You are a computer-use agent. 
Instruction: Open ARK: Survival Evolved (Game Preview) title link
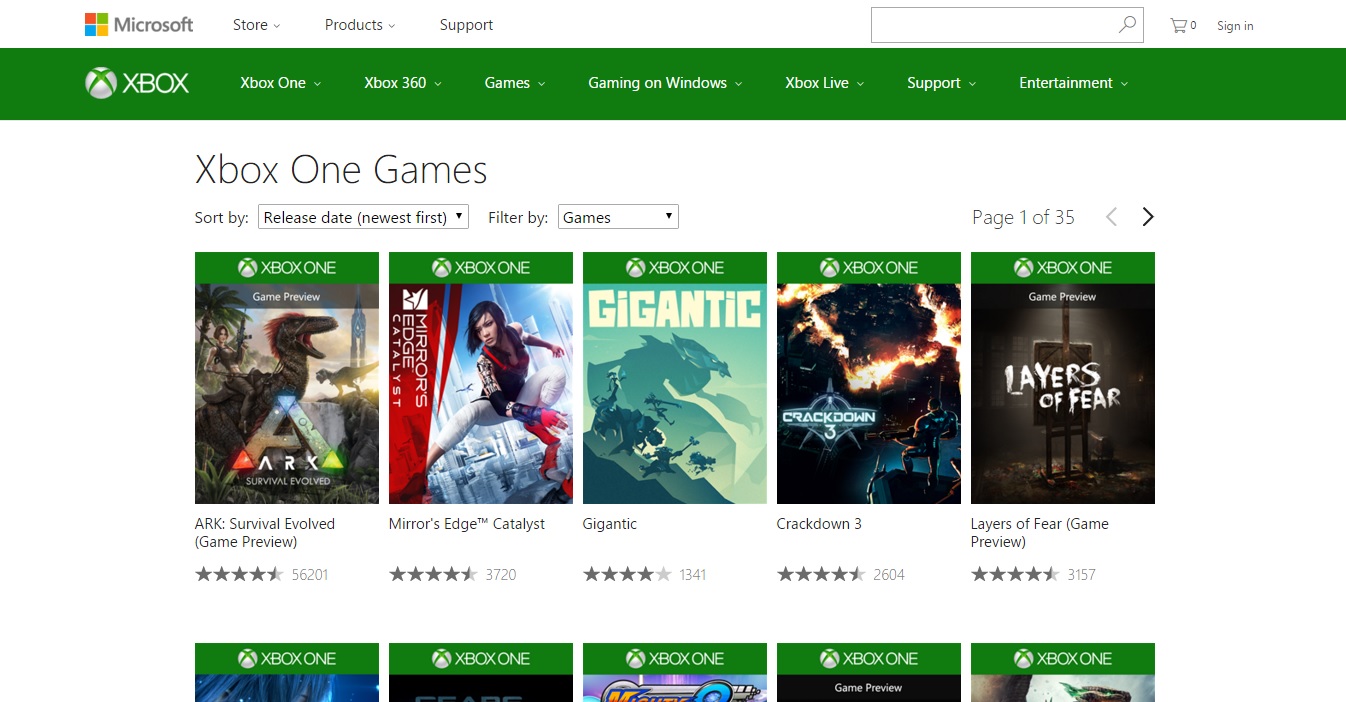265,533
